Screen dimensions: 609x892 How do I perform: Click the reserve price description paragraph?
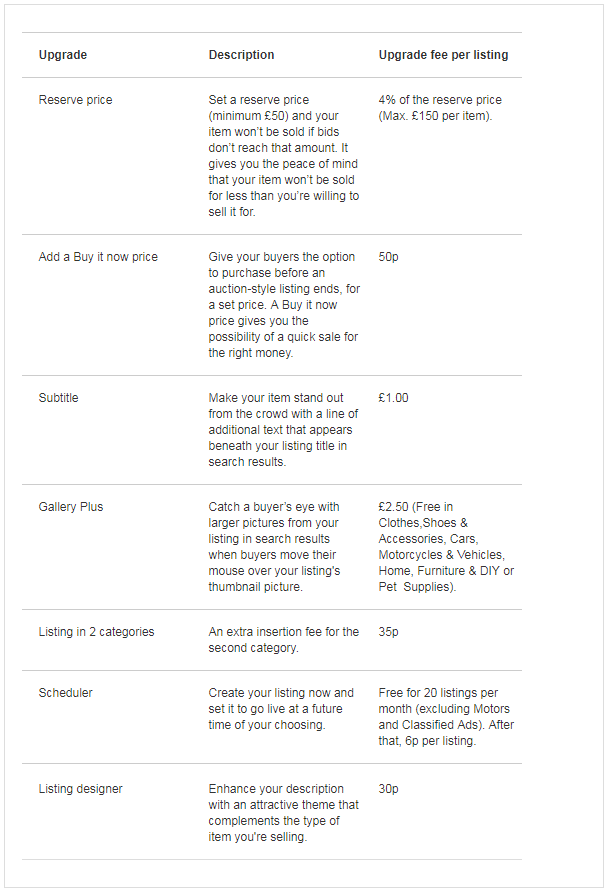pos(283,156)
